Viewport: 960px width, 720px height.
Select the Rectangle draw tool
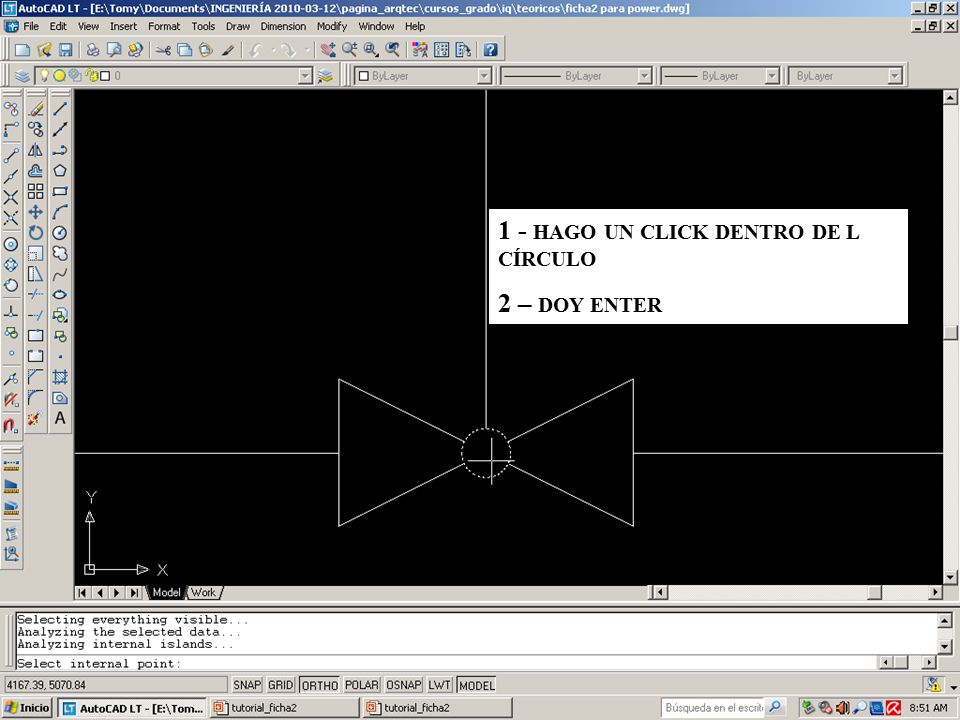(60, 192)
